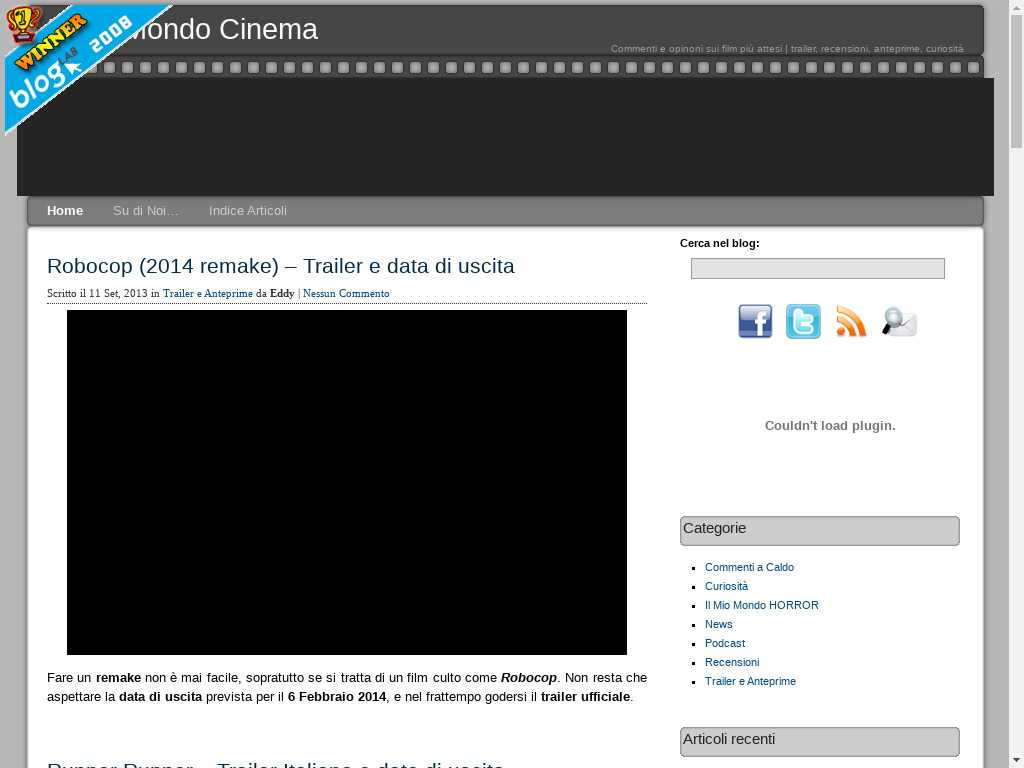Open the Home menu item
This screenshot has width=1024, height=768.
[65, 211]
